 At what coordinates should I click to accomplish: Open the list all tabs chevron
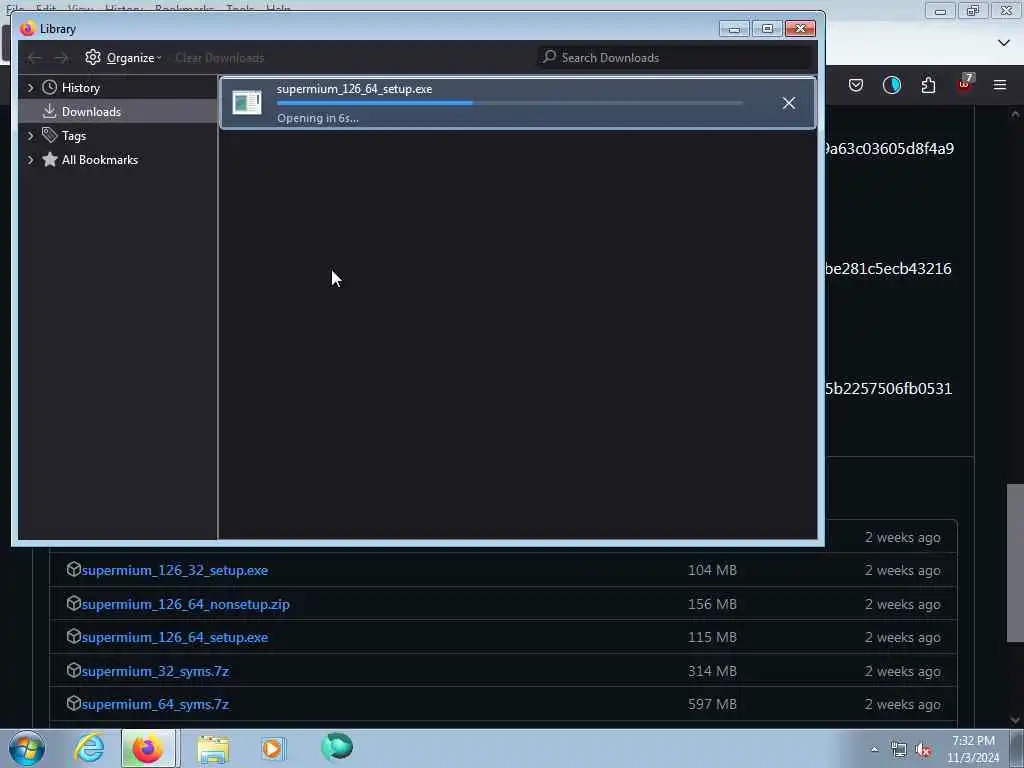[x=1004, y=43]
